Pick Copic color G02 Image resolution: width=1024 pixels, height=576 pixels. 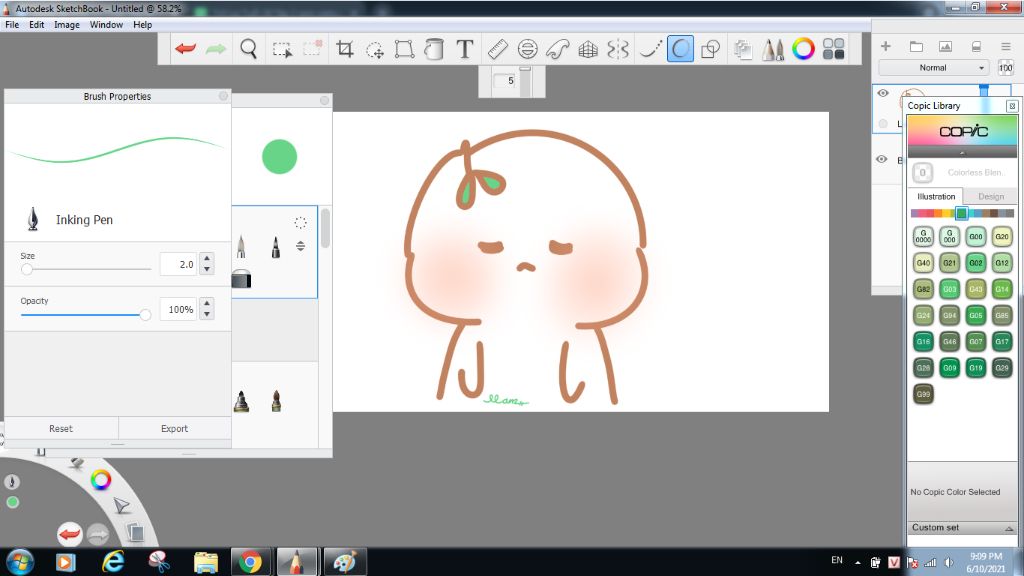976,263
